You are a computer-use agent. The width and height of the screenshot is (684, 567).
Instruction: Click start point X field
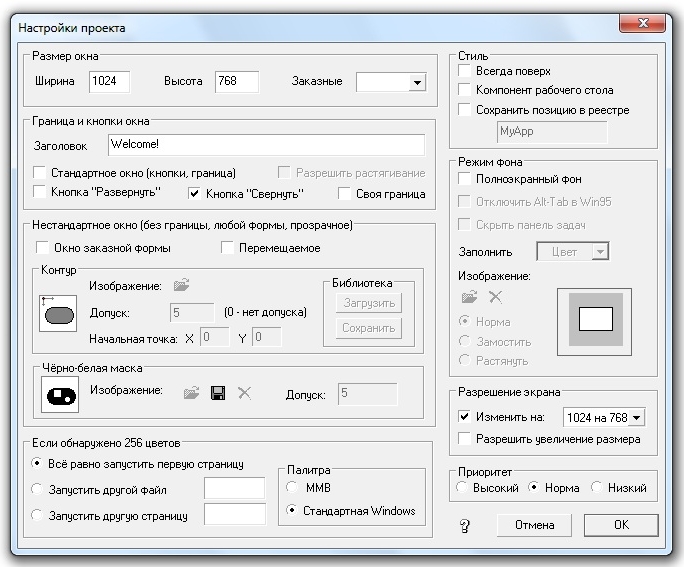coord(214,337)
